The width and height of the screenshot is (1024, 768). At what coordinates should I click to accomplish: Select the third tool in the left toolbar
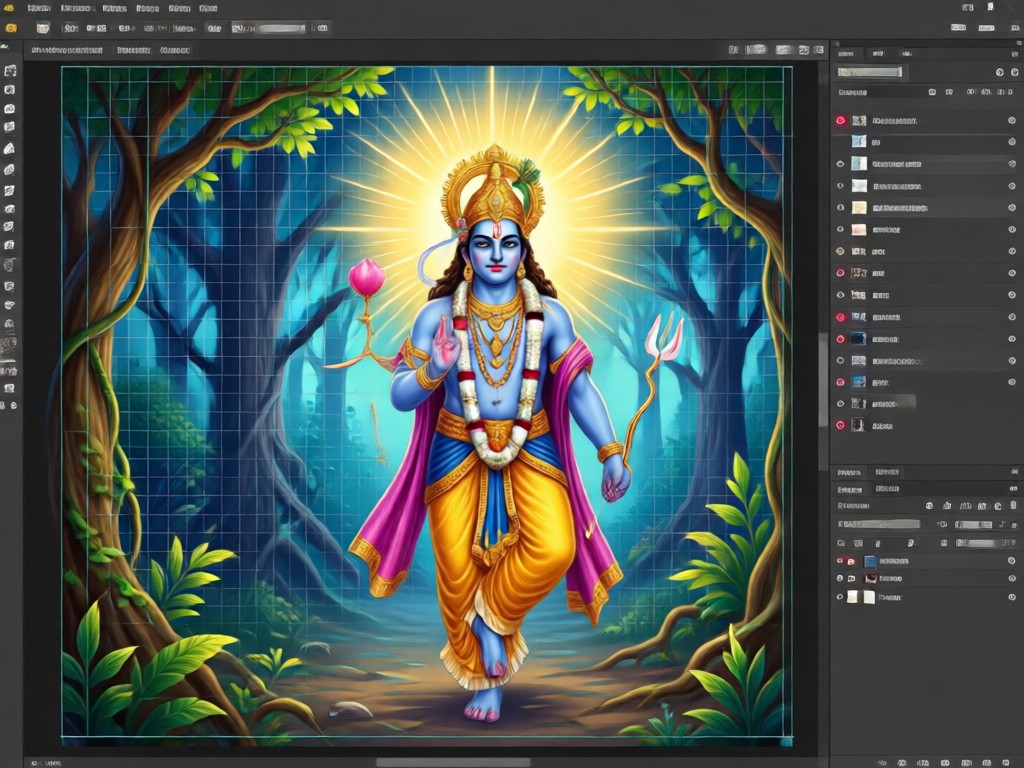tap(10, 108)
